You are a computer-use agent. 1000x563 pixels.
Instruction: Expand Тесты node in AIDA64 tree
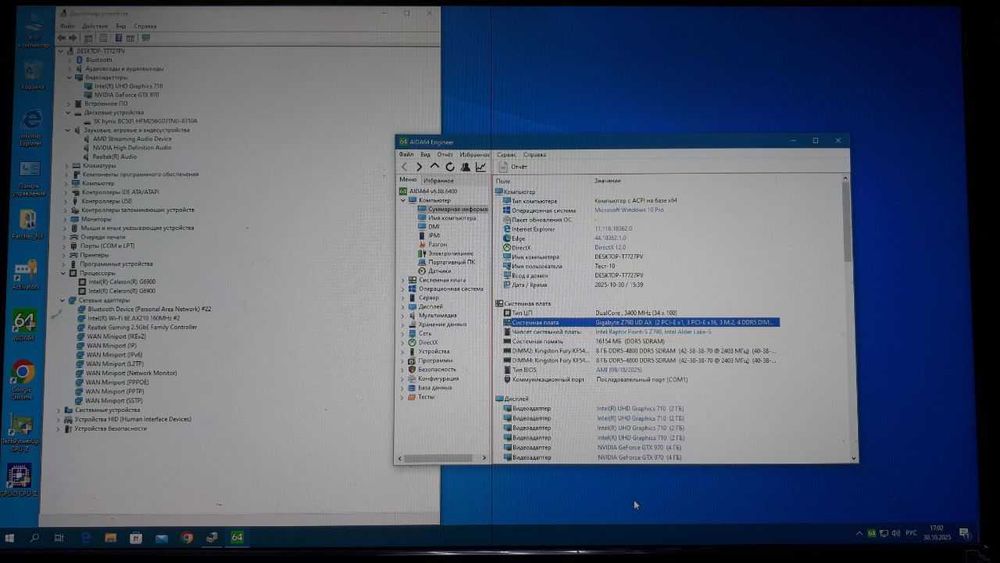click(x=403, y=397)
